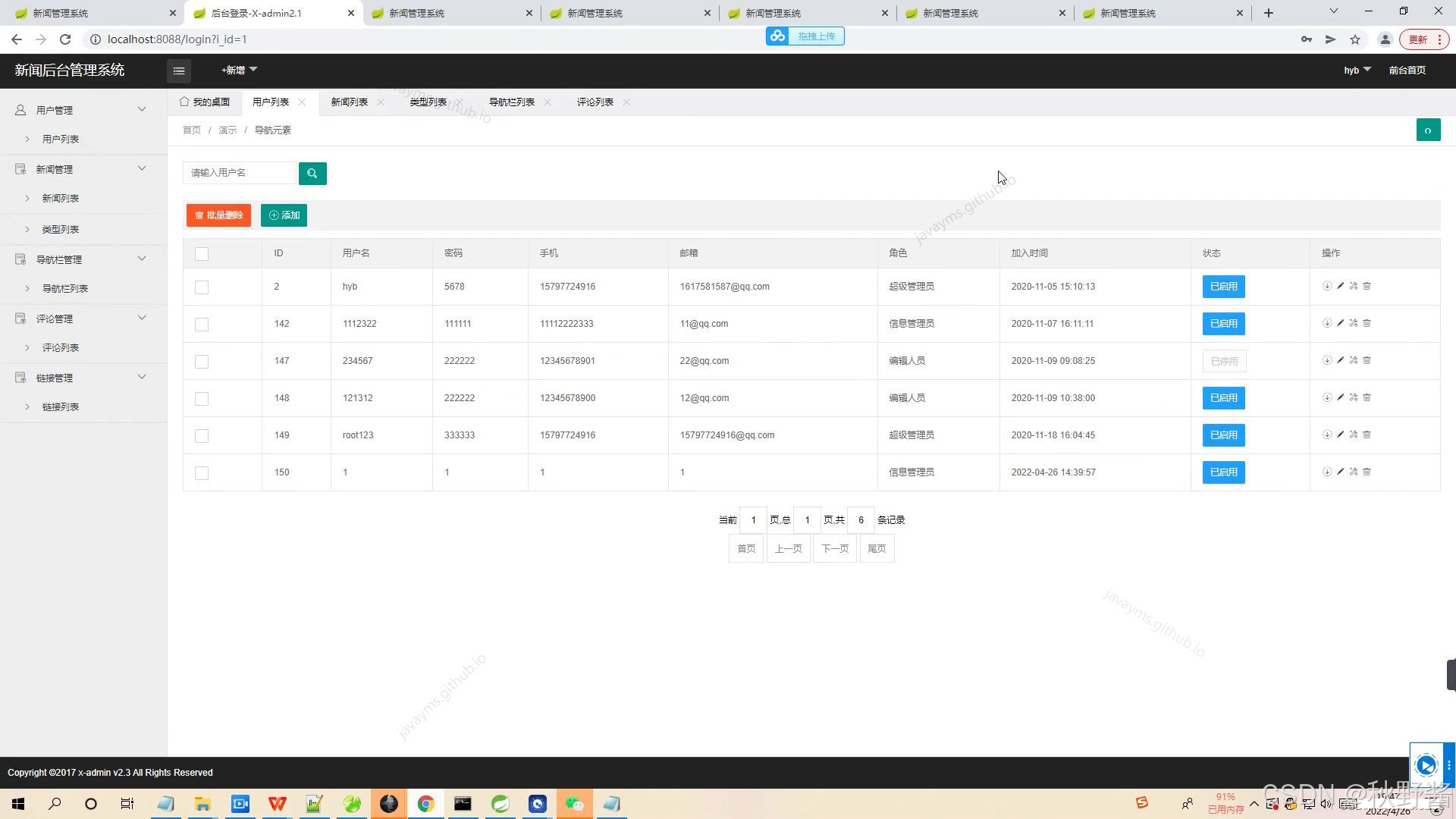The width and height of the screenshot is (1456, 819).
Task: Tick the checkbox for user ID 142
Action: click(202, 325)
